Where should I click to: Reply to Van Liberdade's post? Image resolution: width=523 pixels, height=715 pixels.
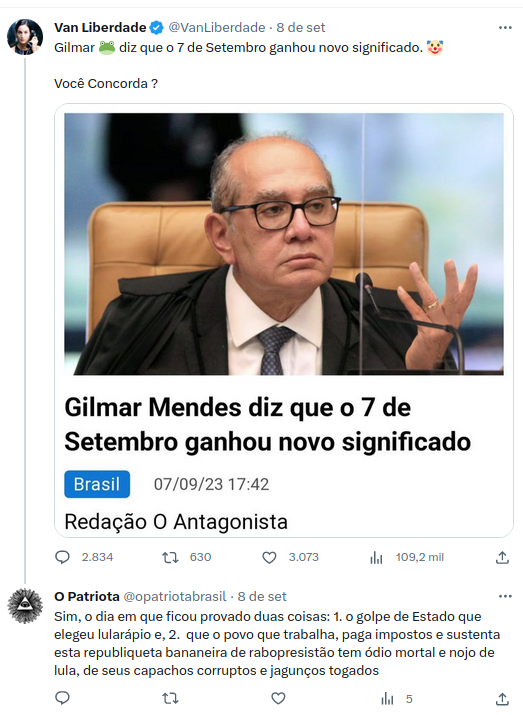tap(62, 557)
